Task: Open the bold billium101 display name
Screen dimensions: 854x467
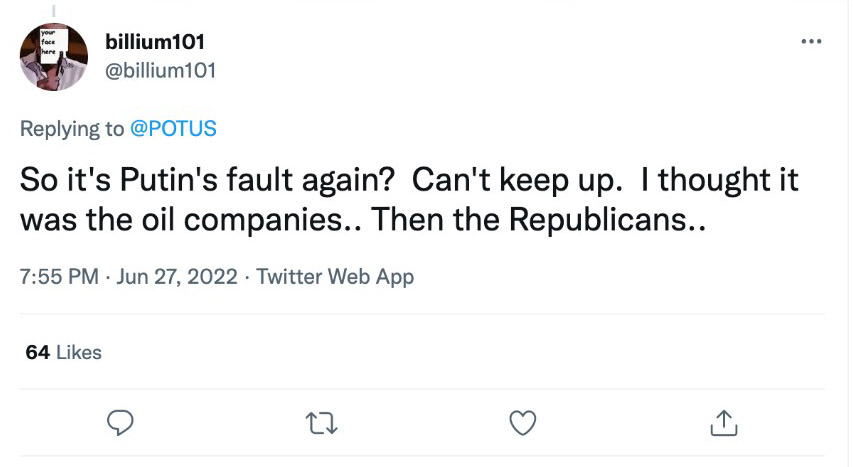Action: (x=155, y=42)
